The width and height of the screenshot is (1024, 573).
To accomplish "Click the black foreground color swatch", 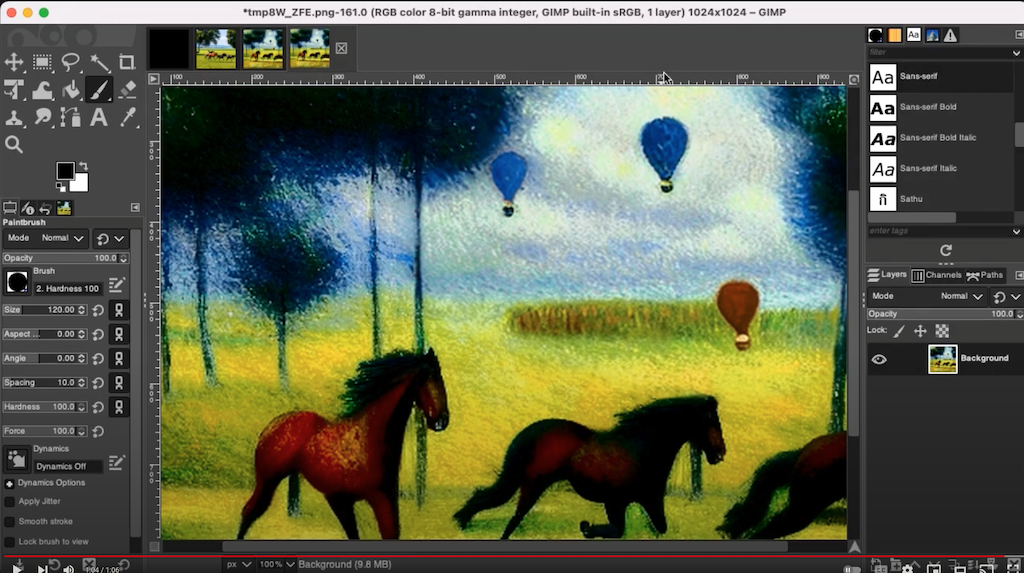I will (65, 171).
